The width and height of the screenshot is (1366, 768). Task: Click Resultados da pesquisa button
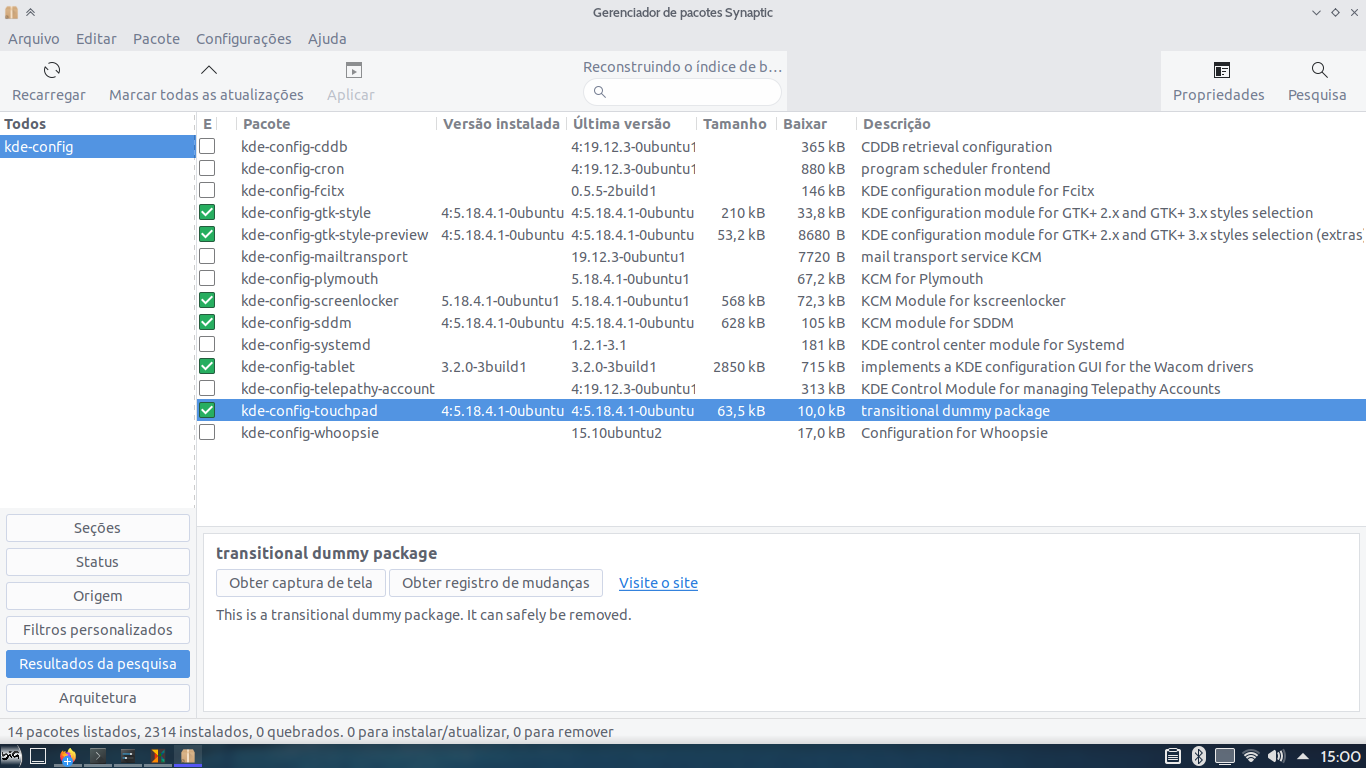point(98,664)
